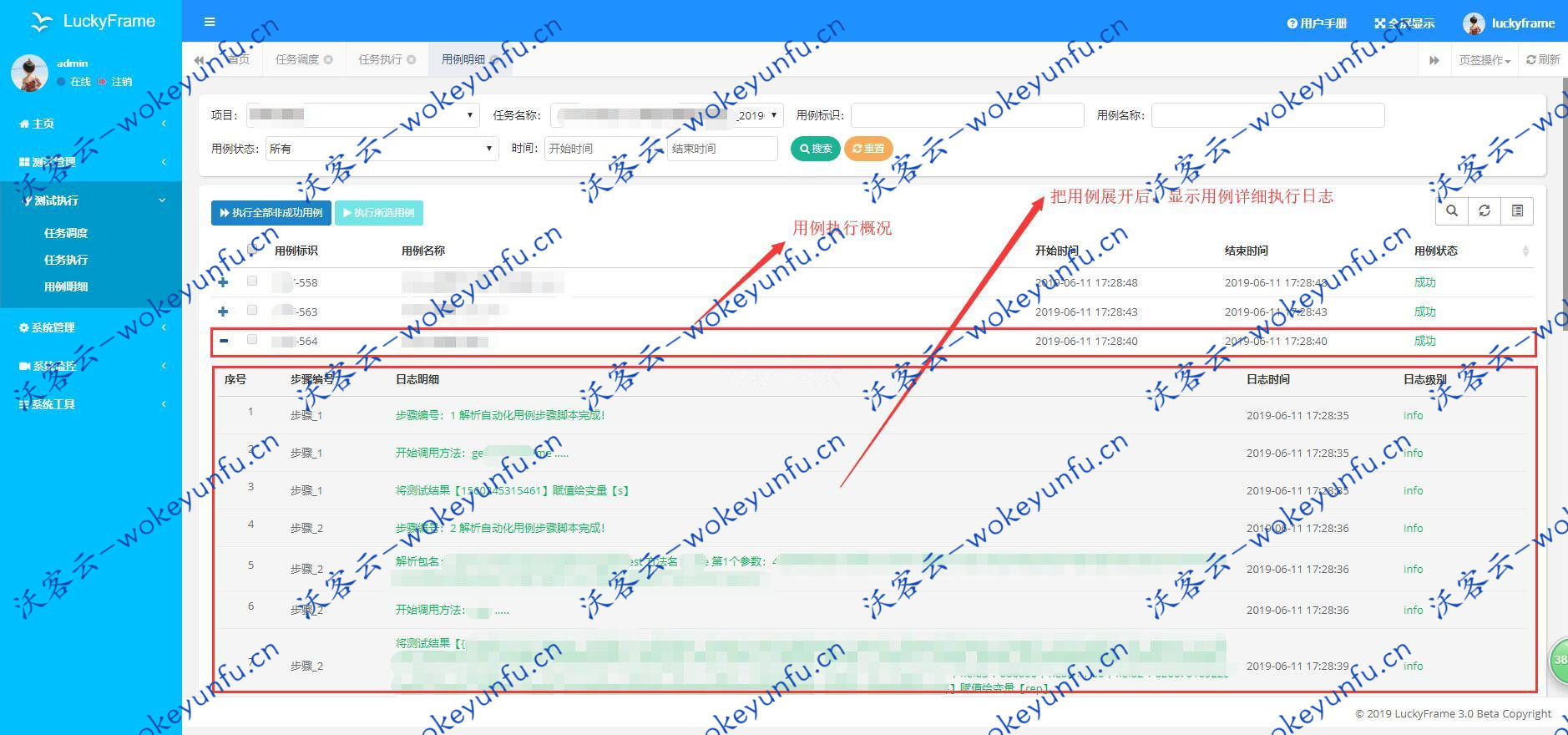Screen dimensions: 1568x735
Task: Focus the 用例标识 input field
Action: pos(967,115)
